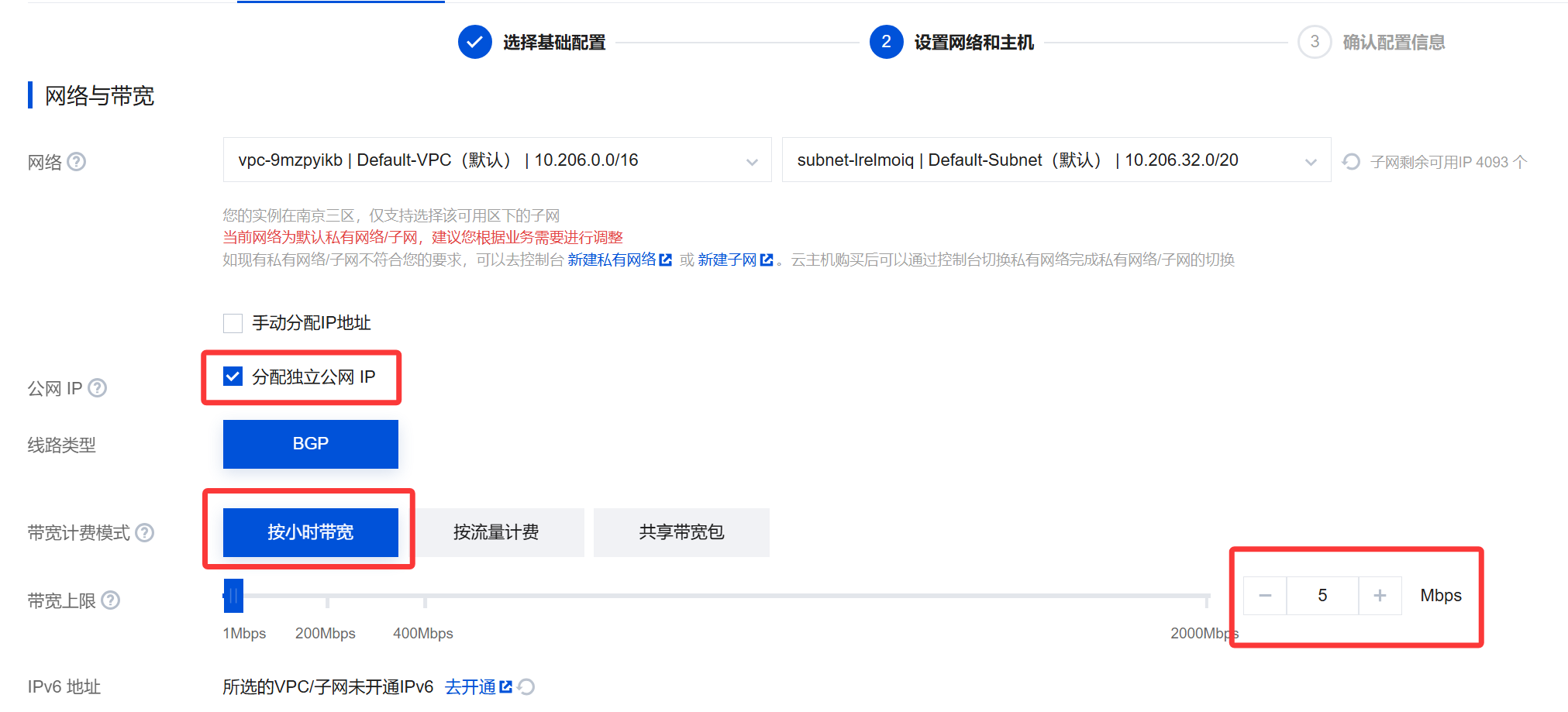
Task: Select the 按流量计费 billing mode
Action: [x=496, y=532]
